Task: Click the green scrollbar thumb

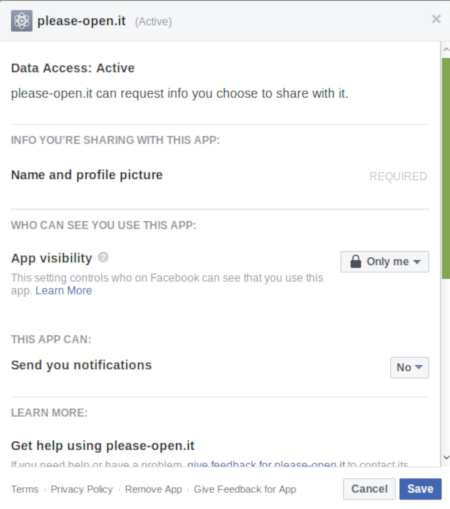Action: click(x=446, y=168)
